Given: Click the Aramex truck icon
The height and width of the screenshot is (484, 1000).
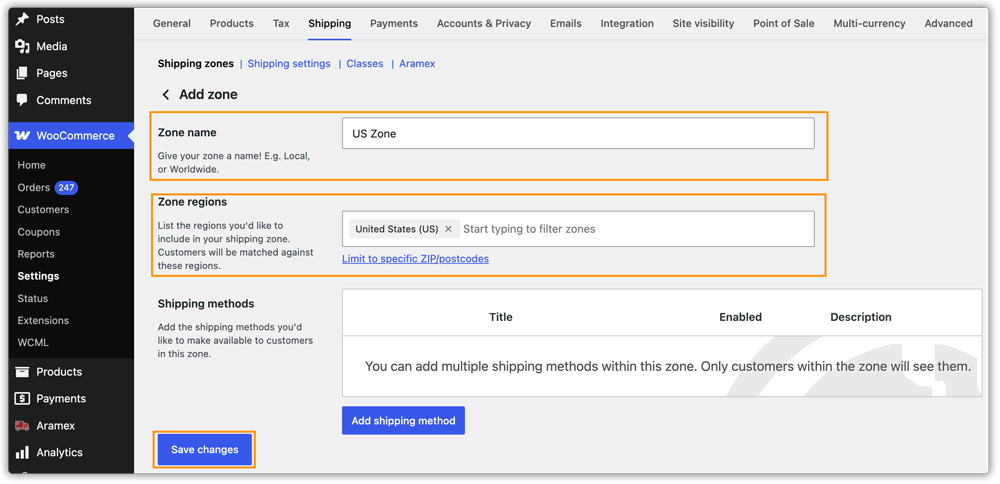Looking at the screenshot, I should tap(22, 425).
